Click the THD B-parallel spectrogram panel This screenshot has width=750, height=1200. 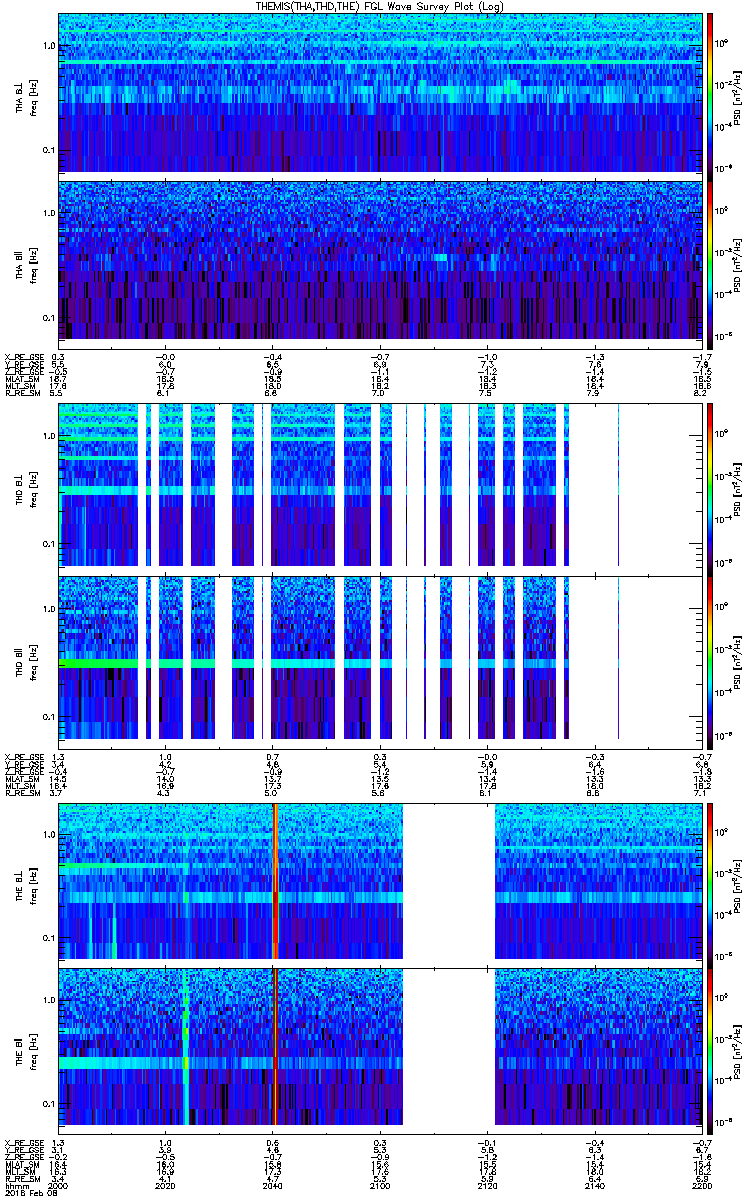[x=380, y=660]
